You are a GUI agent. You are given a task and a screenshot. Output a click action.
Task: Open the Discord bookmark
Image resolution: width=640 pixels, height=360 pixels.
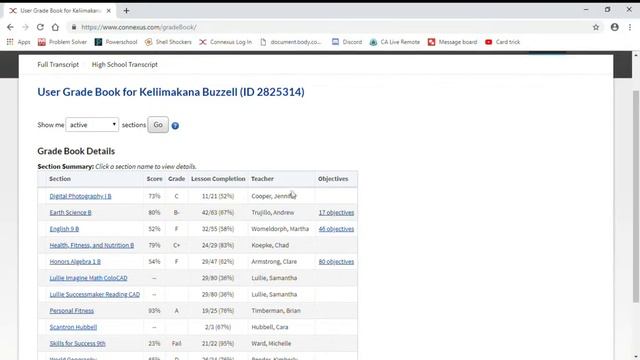click(x=347, y=42)
